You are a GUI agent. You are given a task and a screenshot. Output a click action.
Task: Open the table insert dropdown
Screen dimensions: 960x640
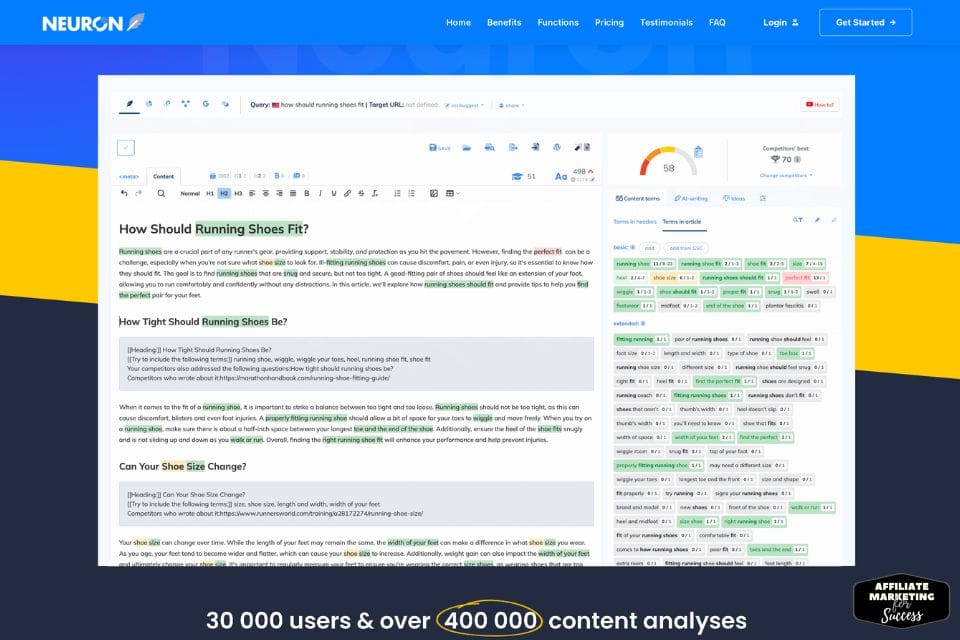[452, 193]
